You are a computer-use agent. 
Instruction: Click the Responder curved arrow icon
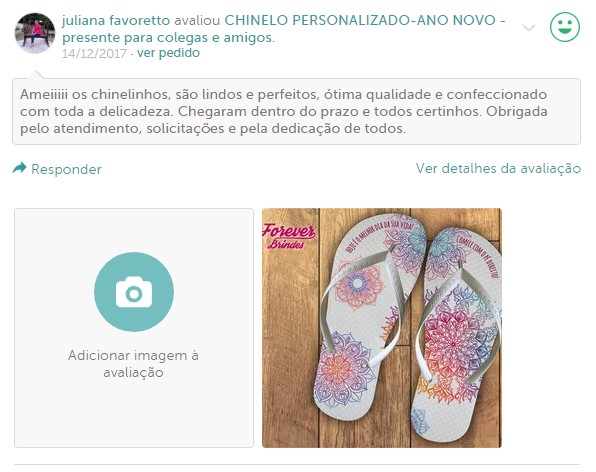pyautogui.click(x=19, y=168)
